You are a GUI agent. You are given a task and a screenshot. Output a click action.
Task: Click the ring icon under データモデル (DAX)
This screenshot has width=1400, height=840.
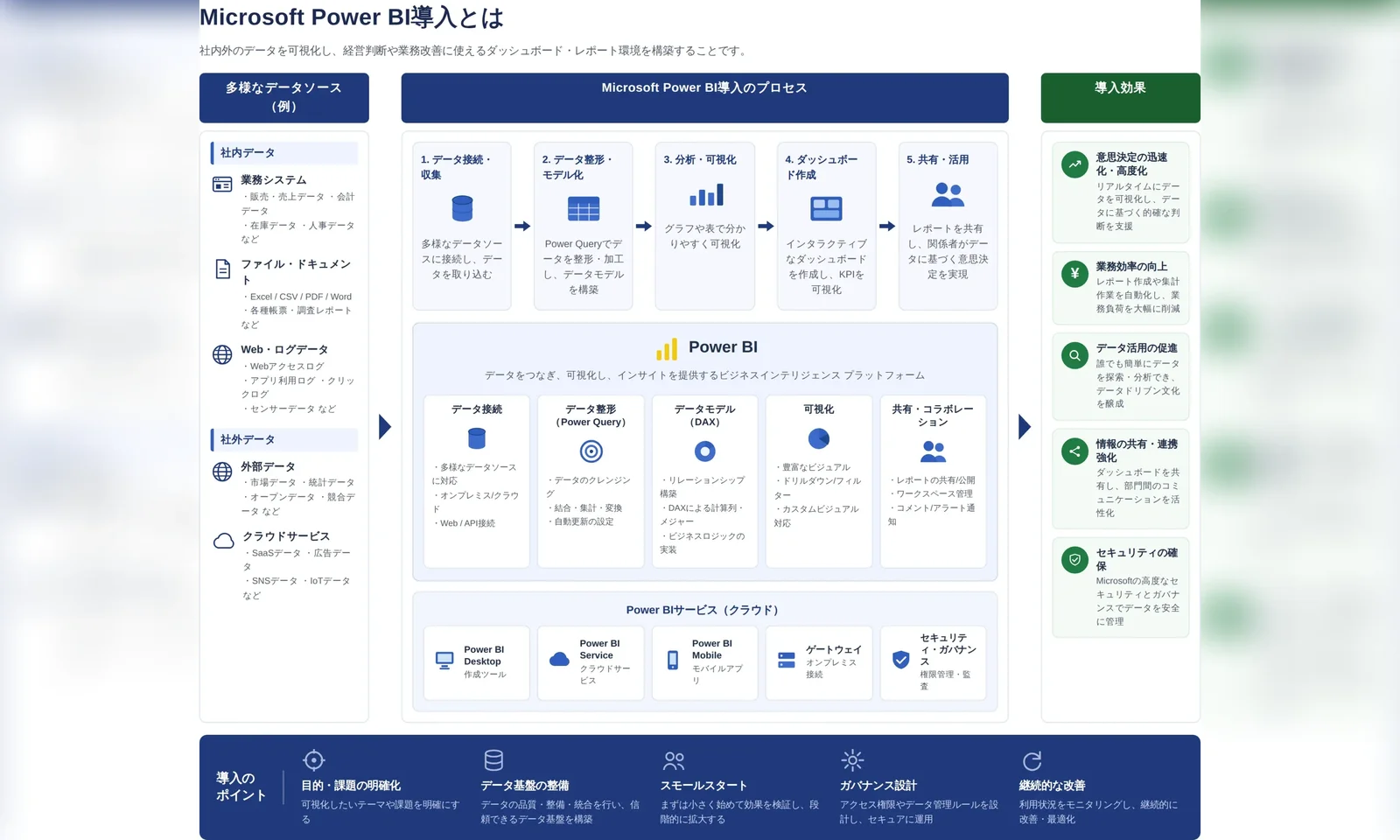pos(705,451)
